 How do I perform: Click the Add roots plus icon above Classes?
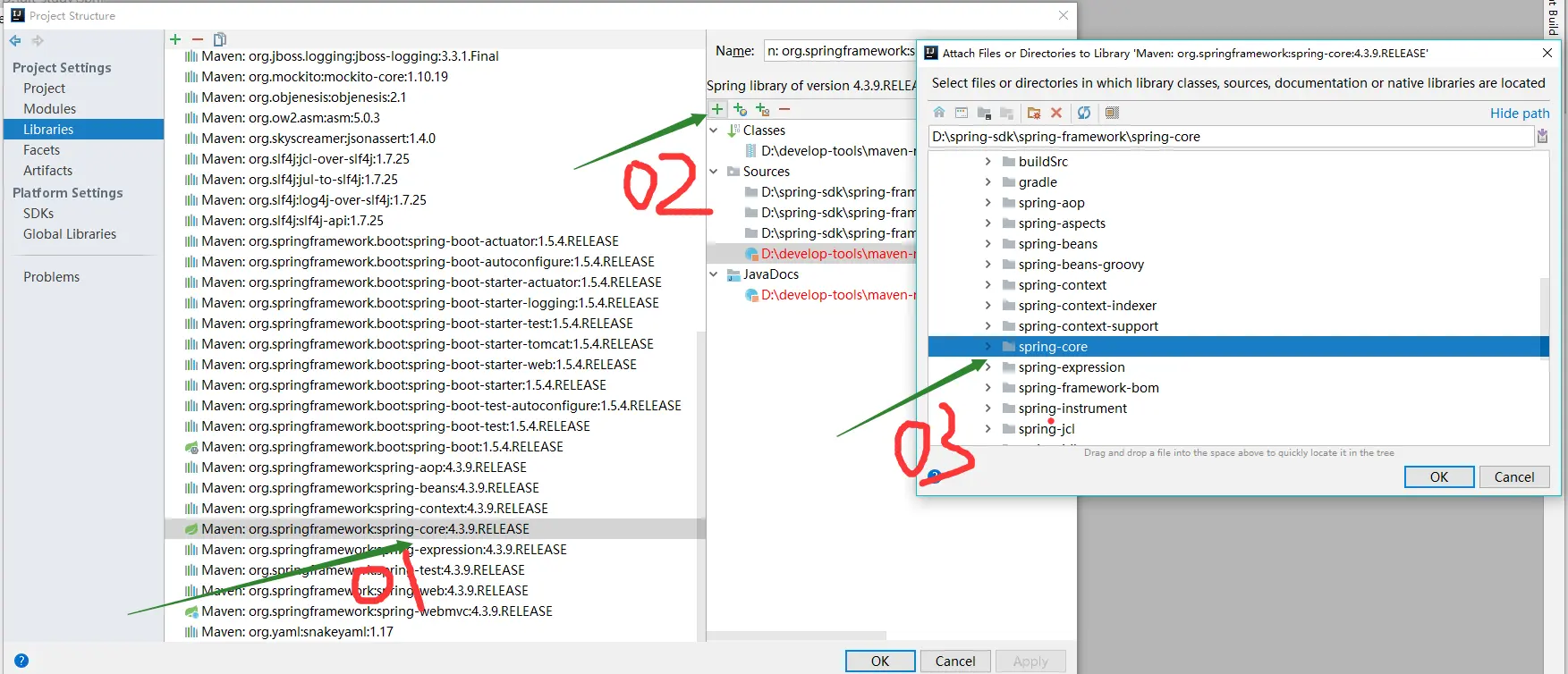(717, 109)
